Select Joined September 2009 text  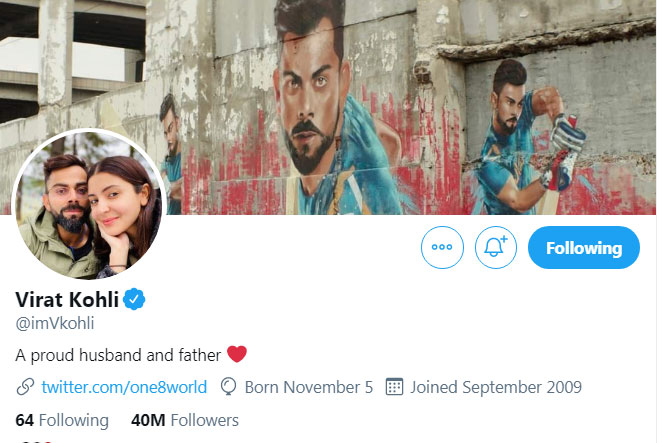tap(496, 387)
